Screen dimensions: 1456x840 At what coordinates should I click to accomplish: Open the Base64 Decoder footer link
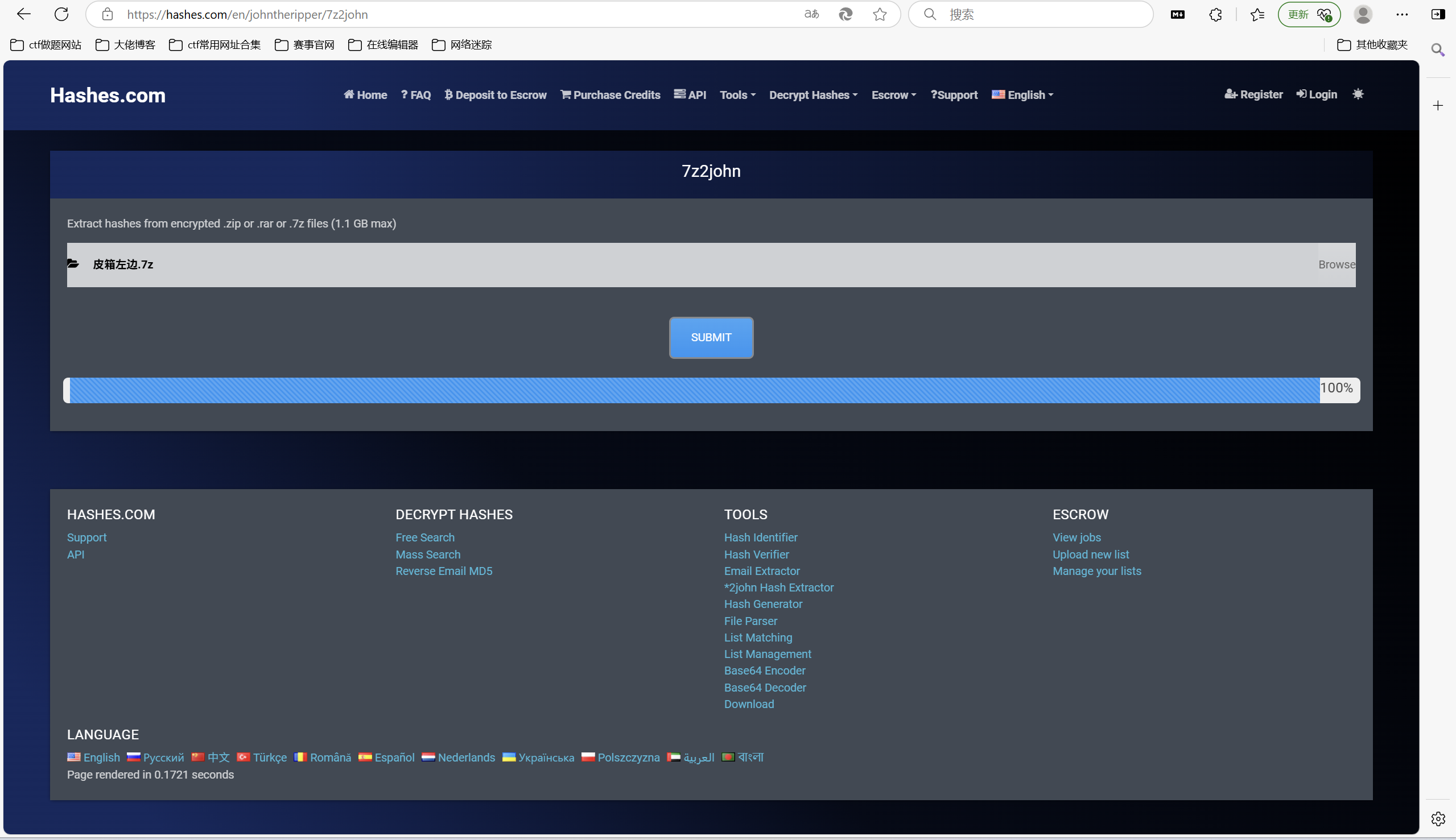[x=765, y=688]
